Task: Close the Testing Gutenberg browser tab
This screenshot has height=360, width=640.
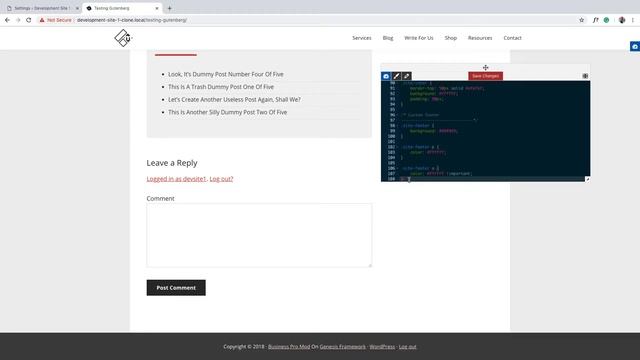Action: point(157,8)
